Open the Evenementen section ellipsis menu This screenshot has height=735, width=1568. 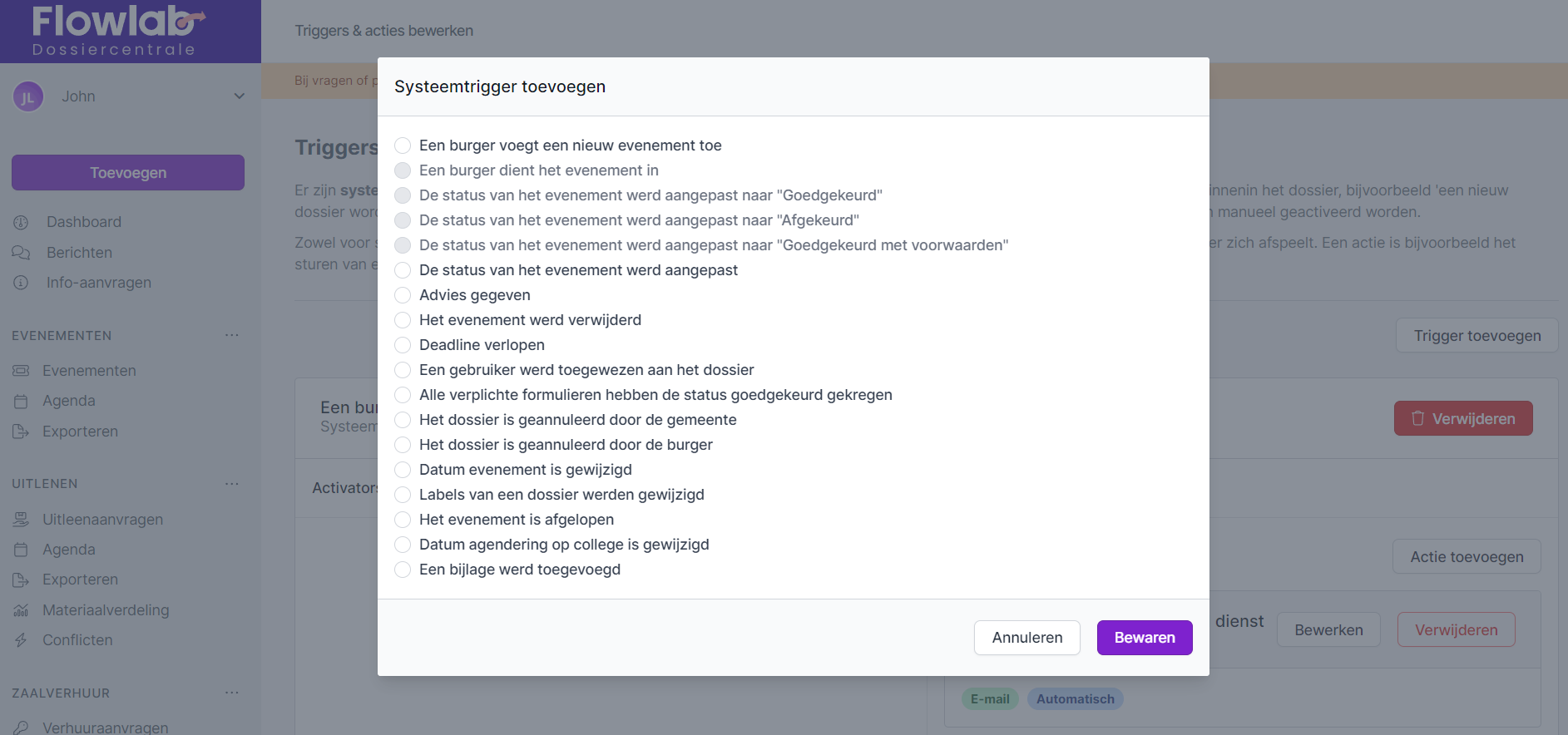pyautogui.click(x=232, y=335)
